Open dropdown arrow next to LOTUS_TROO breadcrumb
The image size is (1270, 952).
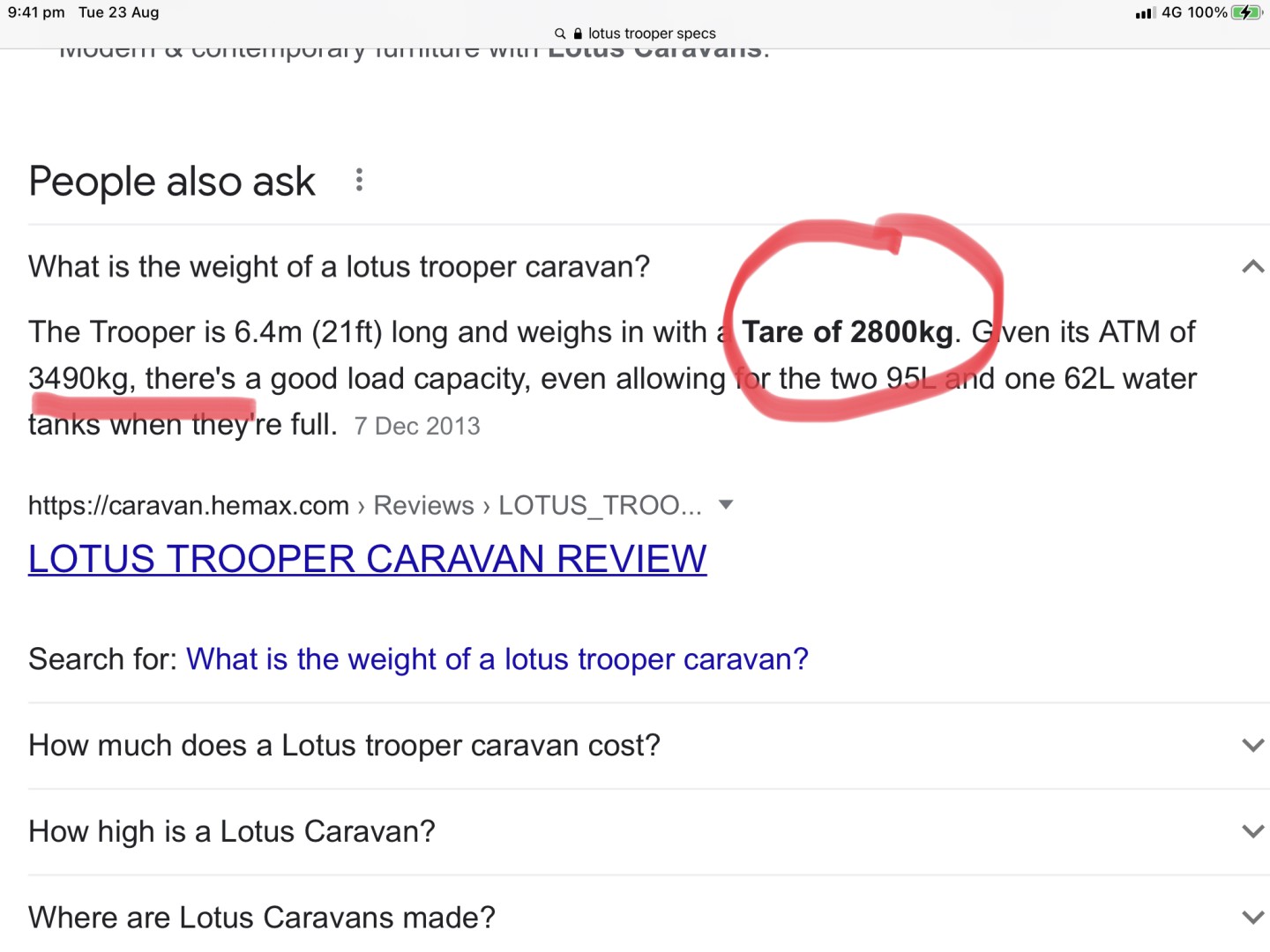point(726,505)
